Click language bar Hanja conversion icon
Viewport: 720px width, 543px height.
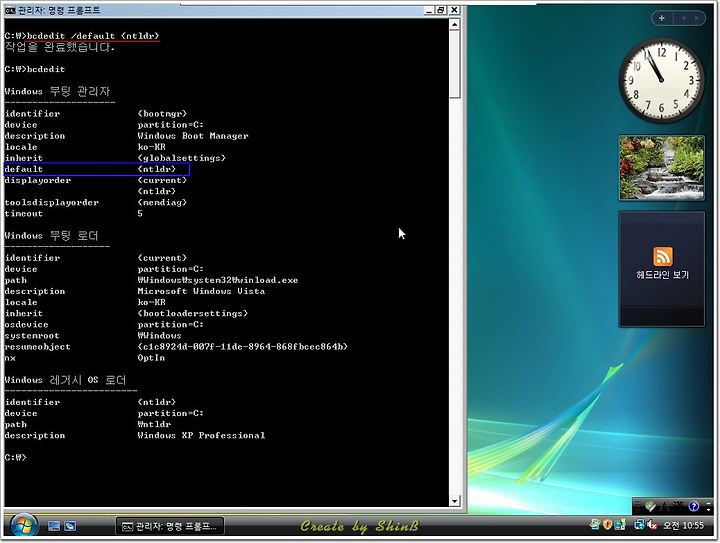[678, 504]
